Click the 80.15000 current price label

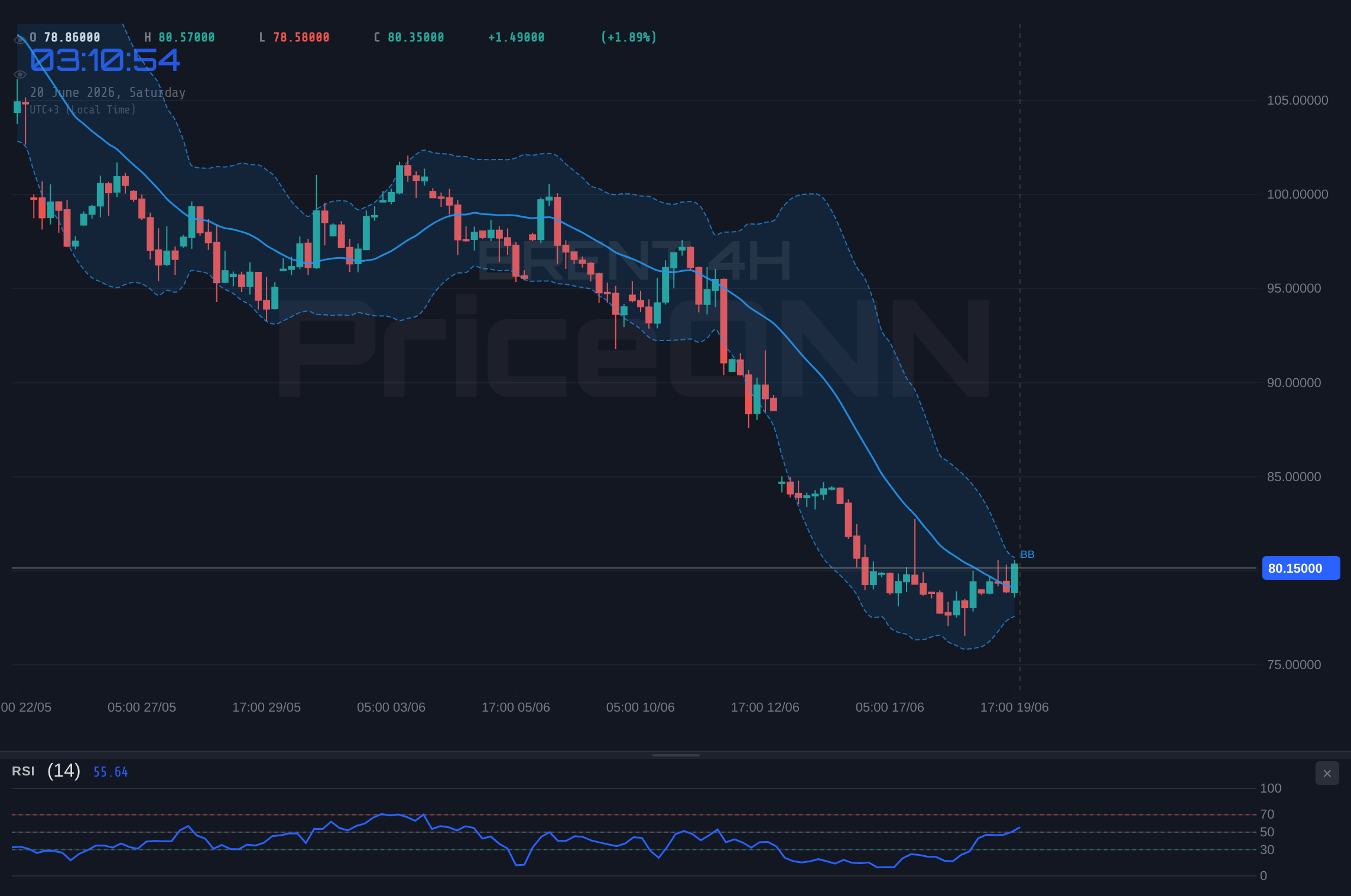pos(1301,568)
